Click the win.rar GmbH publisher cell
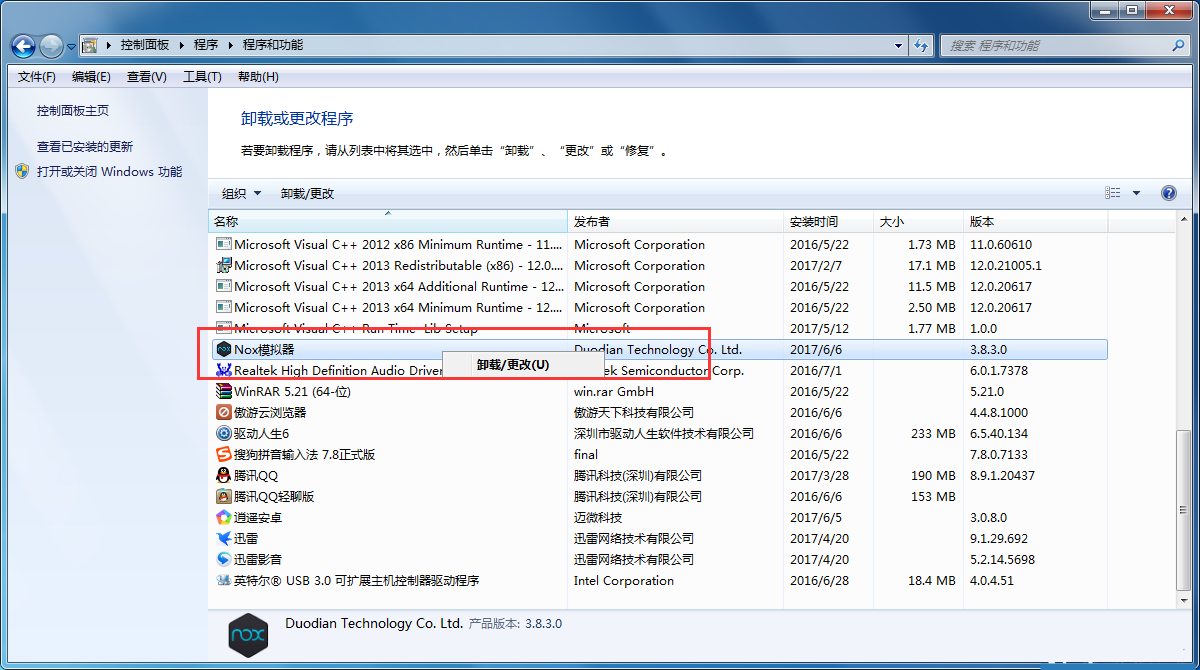The image size is (1200, 670). coord(613,391)
